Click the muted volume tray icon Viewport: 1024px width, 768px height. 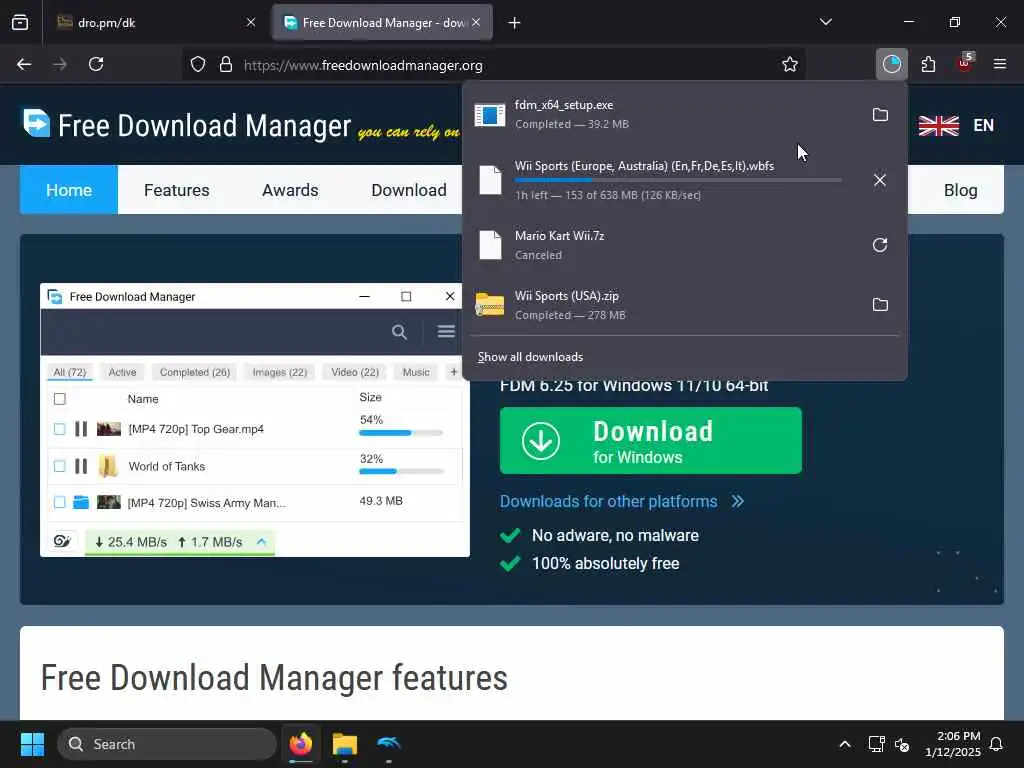pos(902,744)
